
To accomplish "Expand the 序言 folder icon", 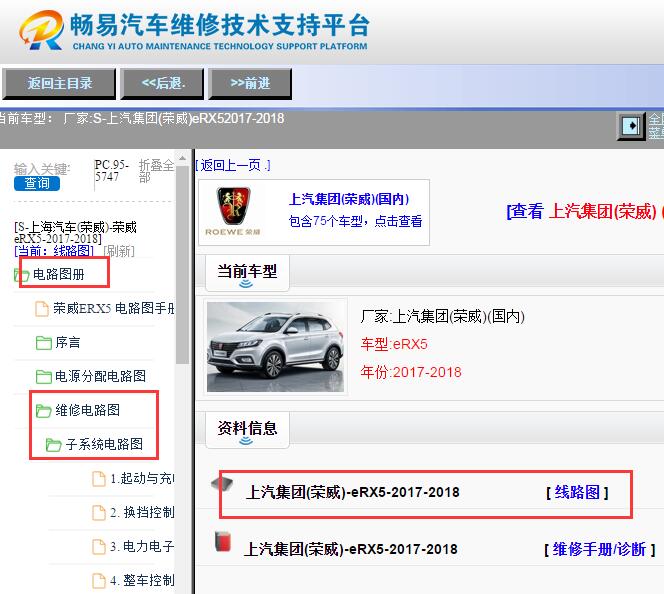I will 44,343.
